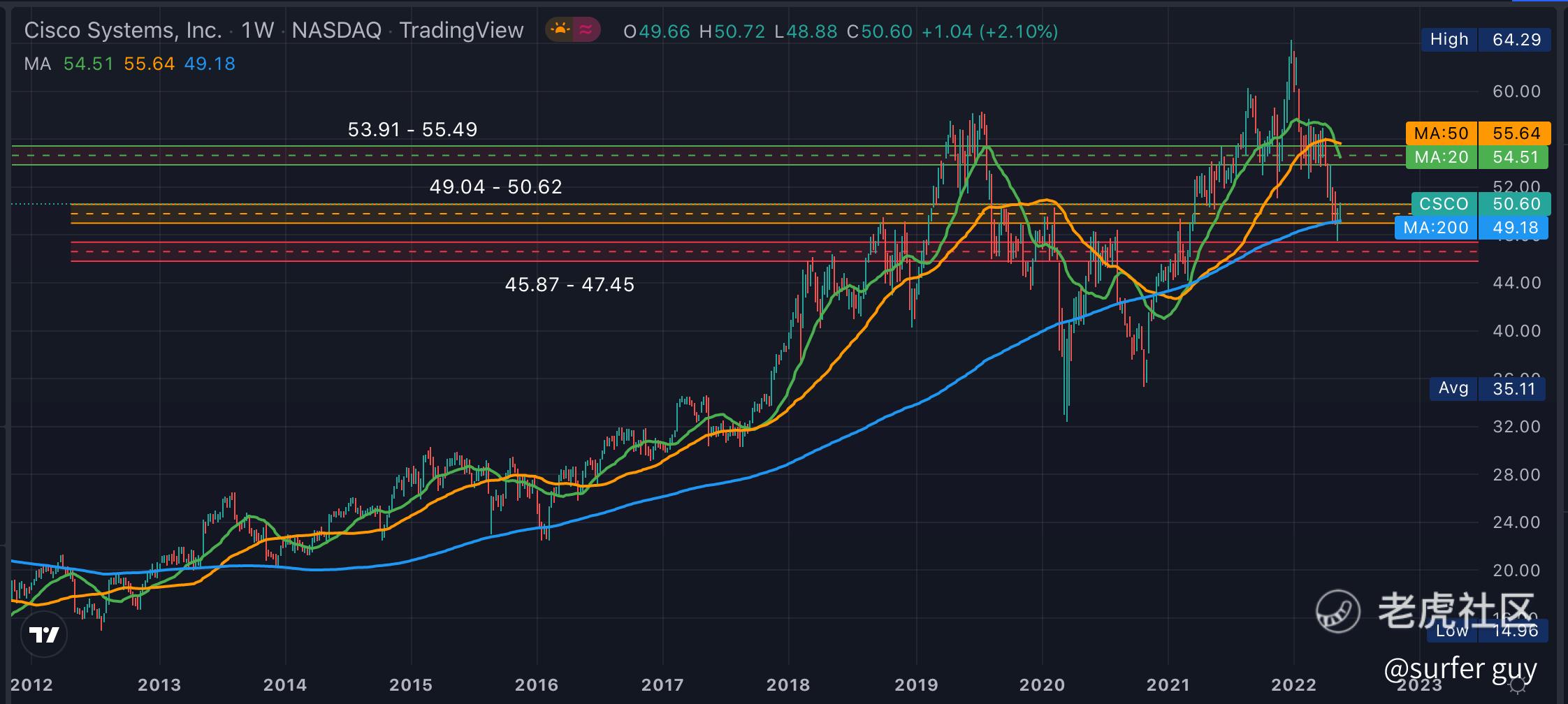The width and height of the screenshot is (1568, 704).
Task: Select the 45.87 - 47.45 zone annotation
Action: pyautogui.click(x=569, y=284)
